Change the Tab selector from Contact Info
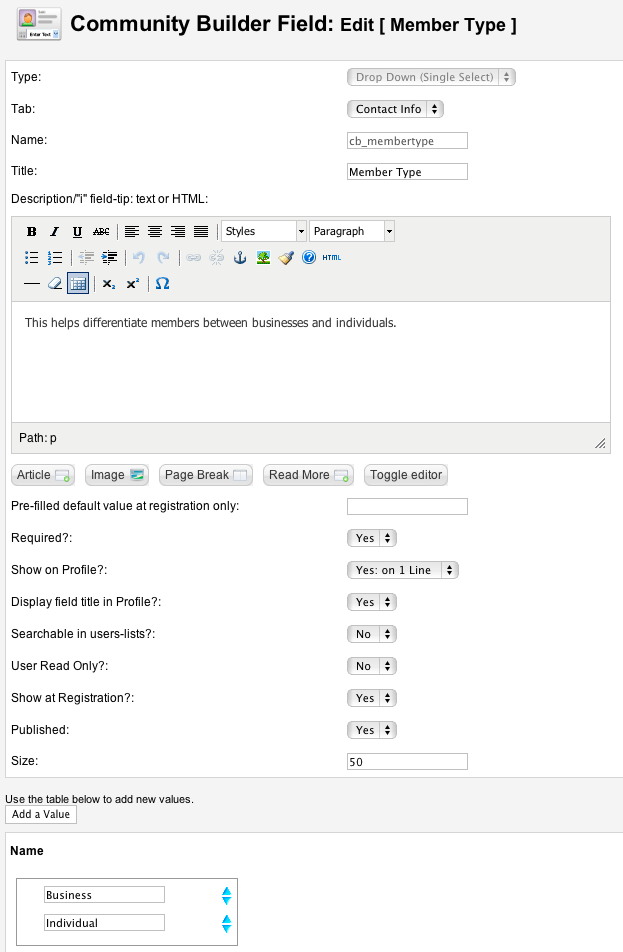 [395, 109]
